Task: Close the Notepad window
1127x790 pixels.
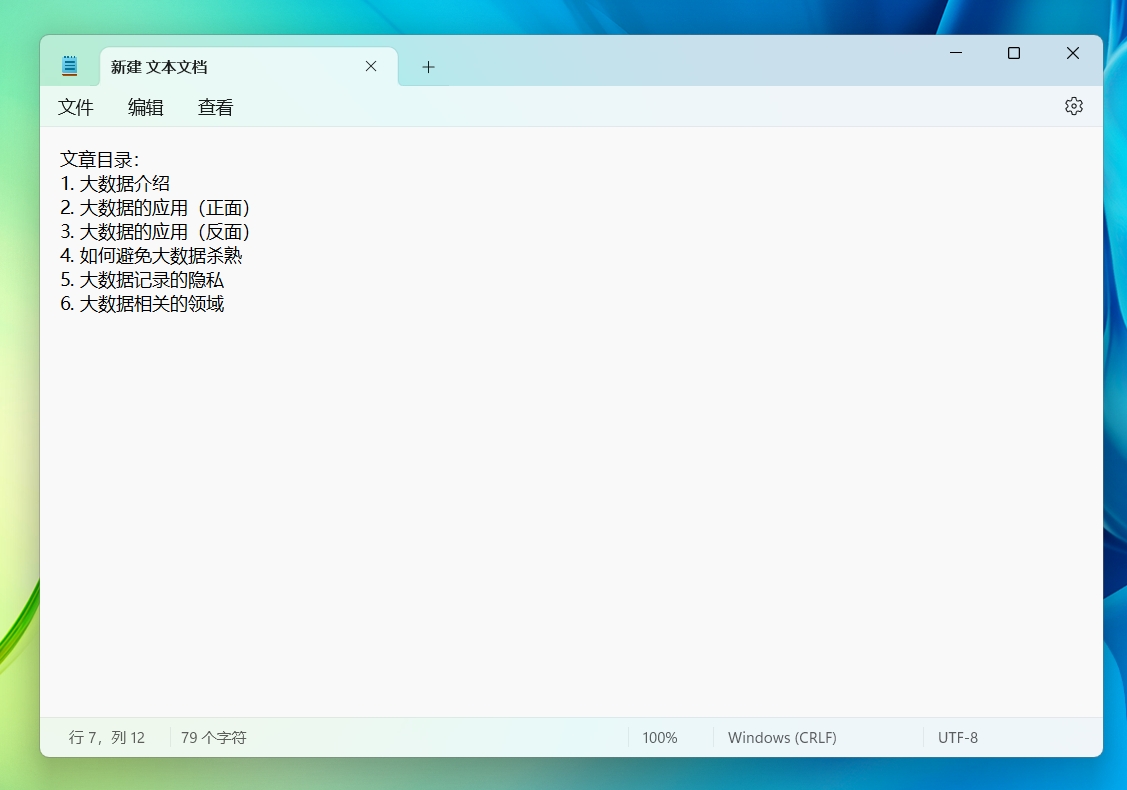Action: (x=1072, y=52)
